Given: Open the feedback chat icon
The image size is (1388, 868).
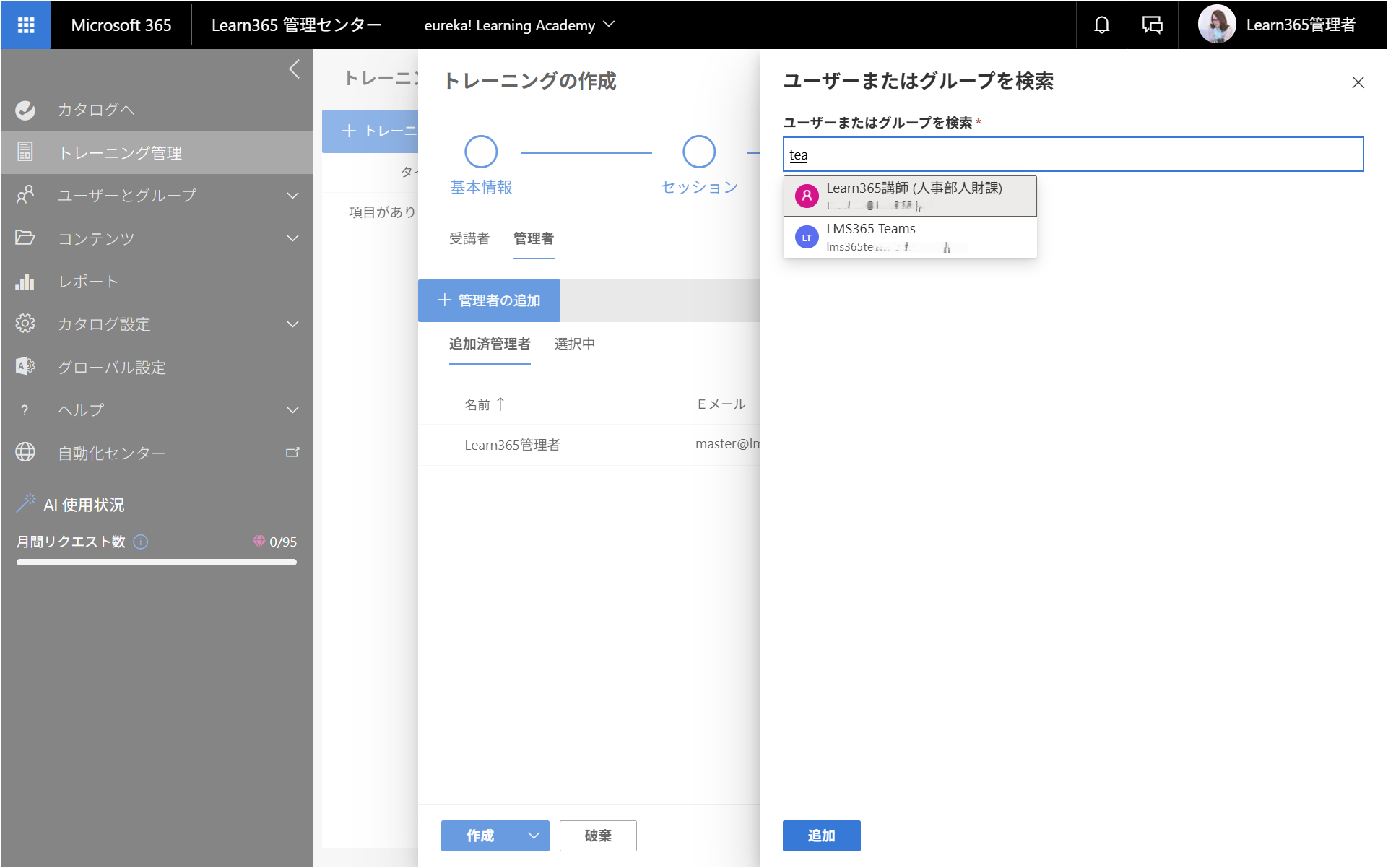Looking at the screenshot, I should 1152,25.
